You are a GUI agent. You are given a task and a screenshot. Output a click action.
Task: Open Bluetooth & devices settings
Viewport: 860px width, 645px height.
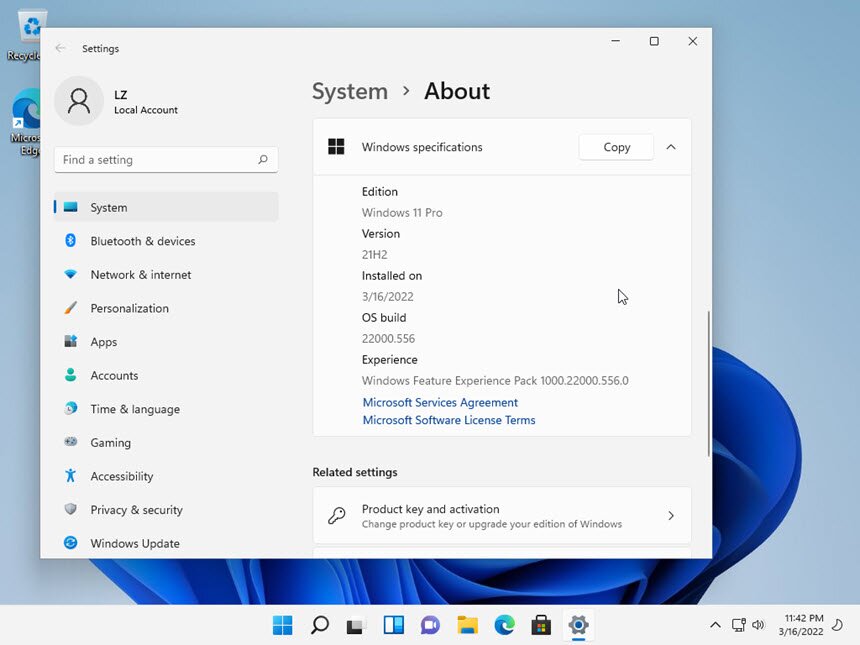point(166,241)
